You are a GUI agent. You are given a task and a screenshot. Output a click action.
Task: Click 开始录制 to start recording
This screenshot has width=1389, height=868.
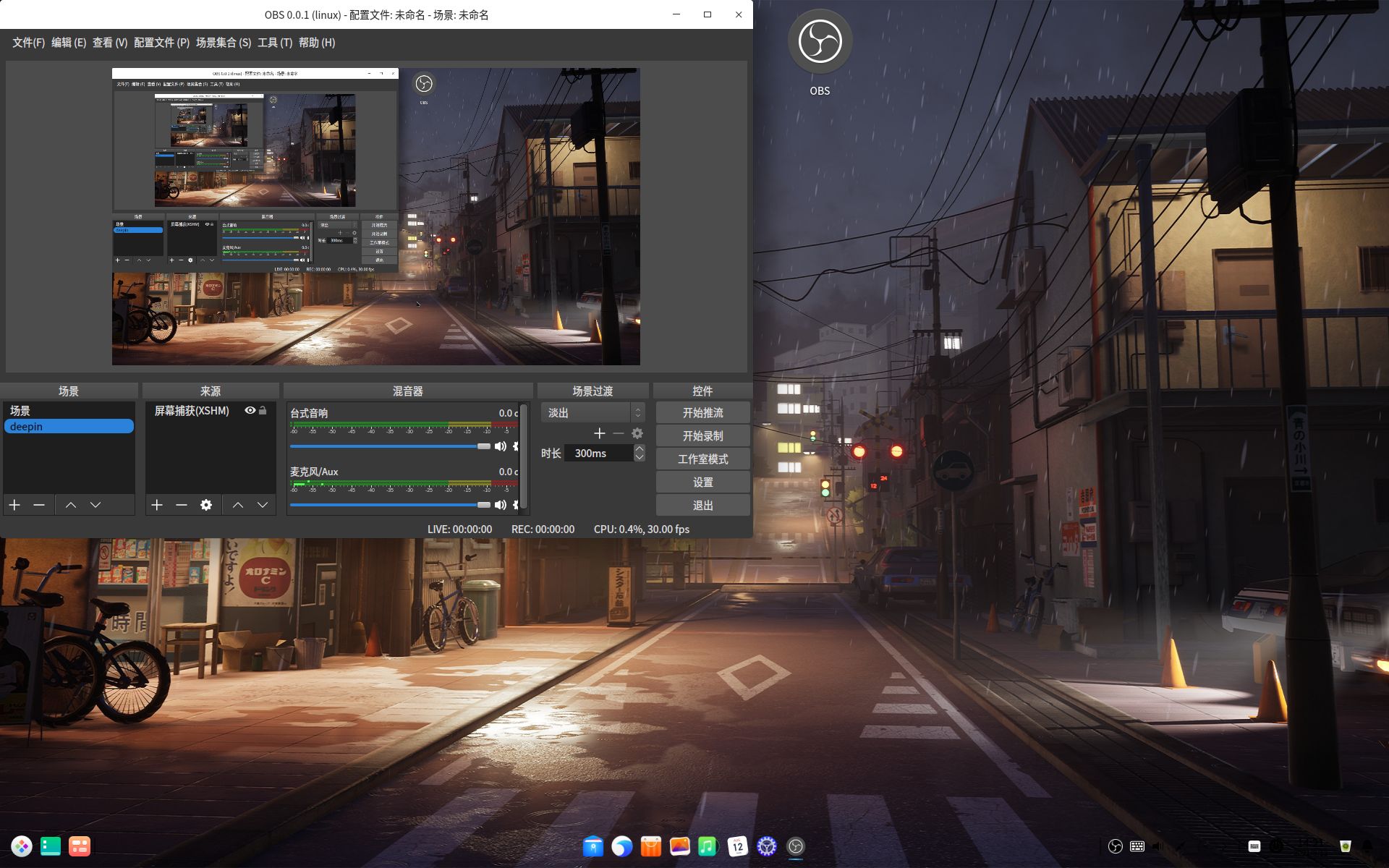pos(702,436)
